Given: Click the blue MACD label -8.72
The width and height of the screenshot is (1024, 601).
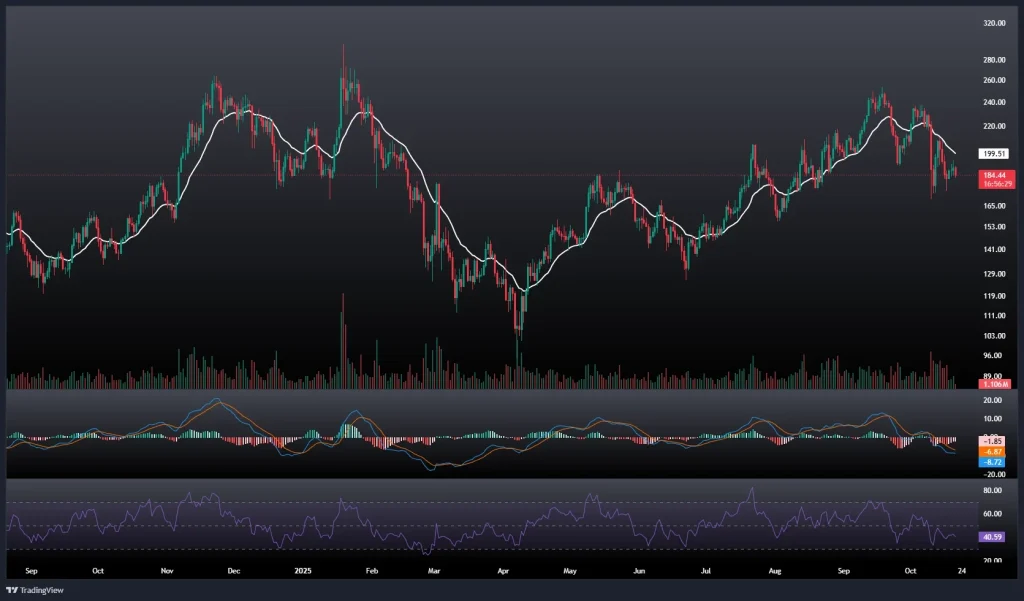Looking at the screenshot, I should click(994, 463).
